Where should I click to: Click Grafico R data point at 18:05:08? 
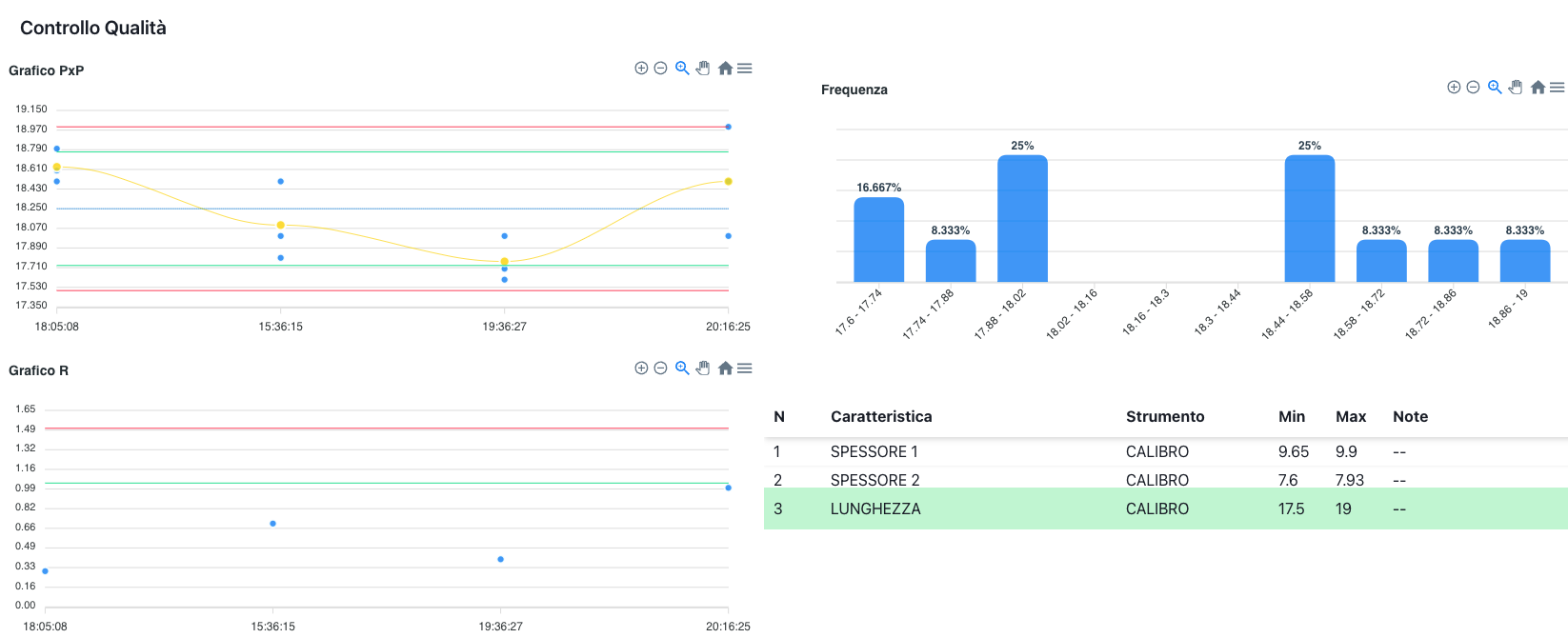click(x=46, y=571)
